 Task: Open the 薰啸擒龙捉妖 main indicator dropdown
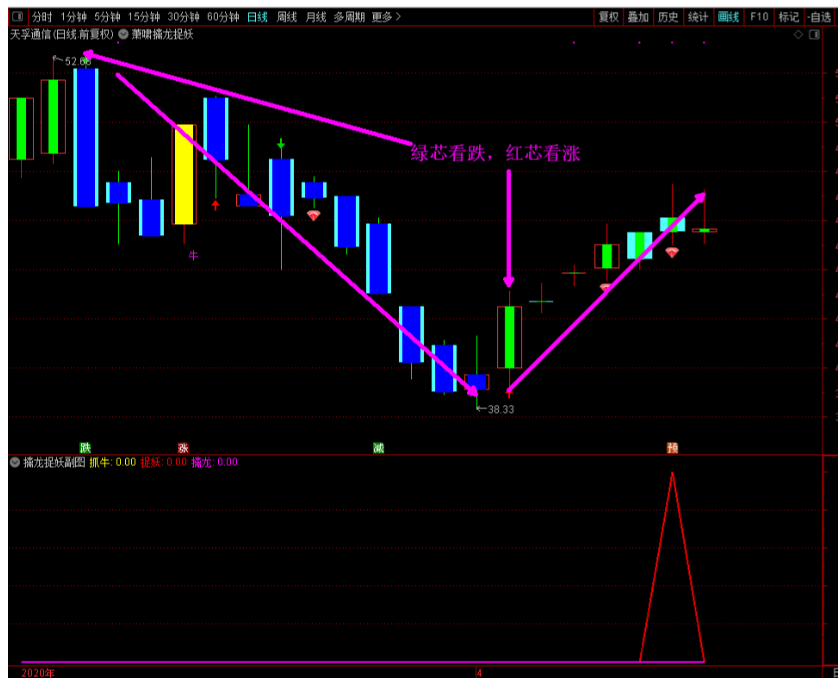(123, 35)
